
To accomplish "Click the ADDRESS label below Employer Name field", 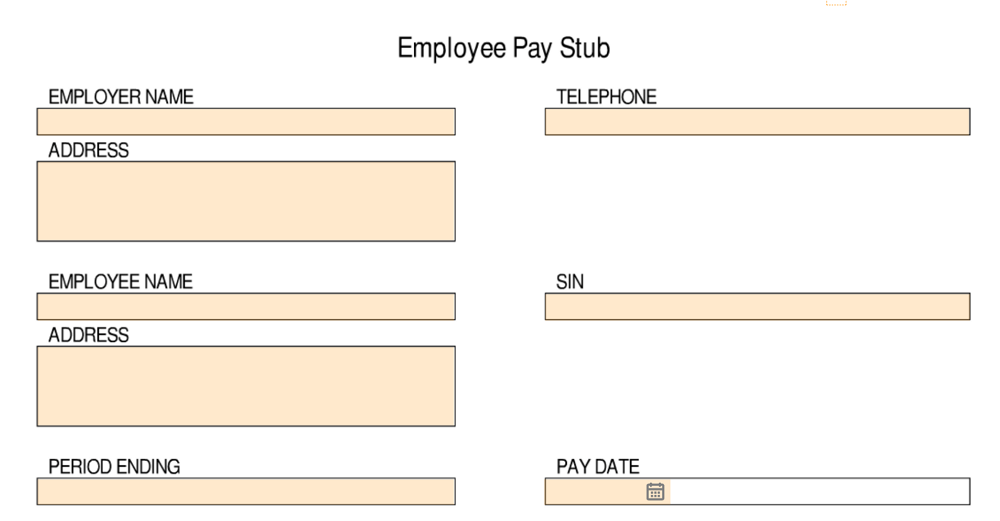I will coord(89,150).
